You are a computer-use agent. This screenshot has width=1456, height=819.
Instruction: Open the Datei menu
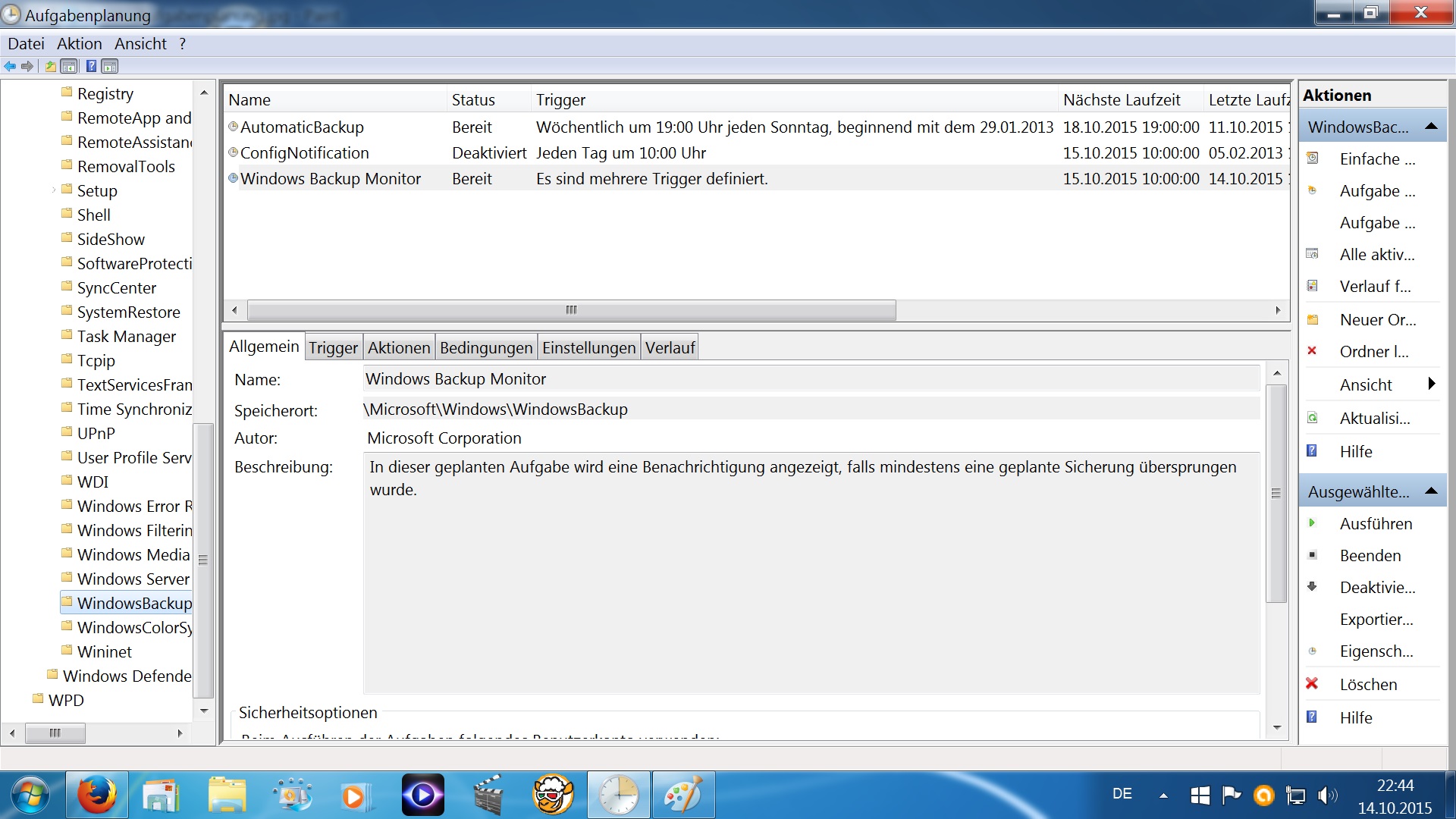pyautogui.click(x=26, y=44)
